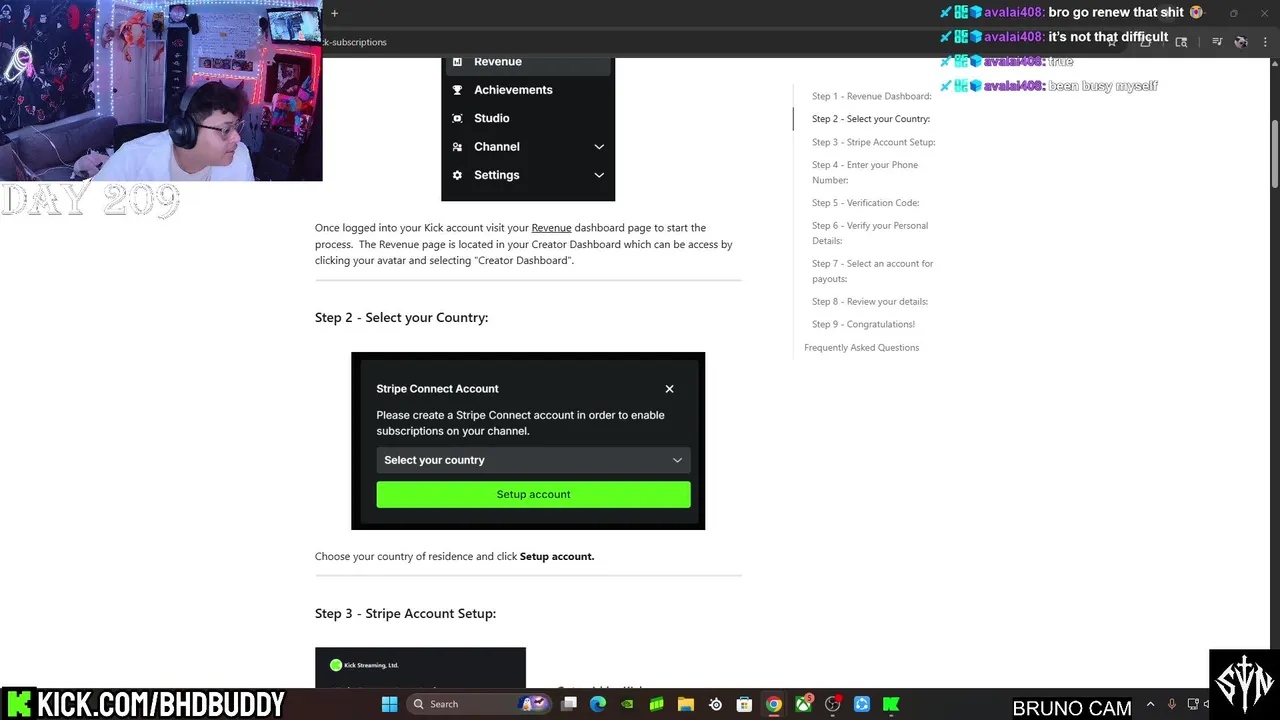Open Microsoft Edge from the taskbar
1280x720 pixels.
click(598, 704)
